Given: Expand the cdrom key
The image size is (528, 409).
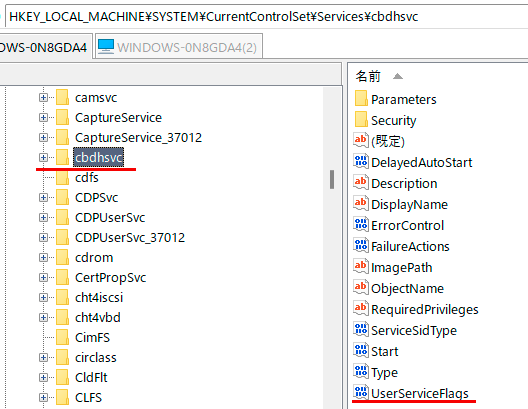Looking at the screenshot, I should tap(43, 258).
